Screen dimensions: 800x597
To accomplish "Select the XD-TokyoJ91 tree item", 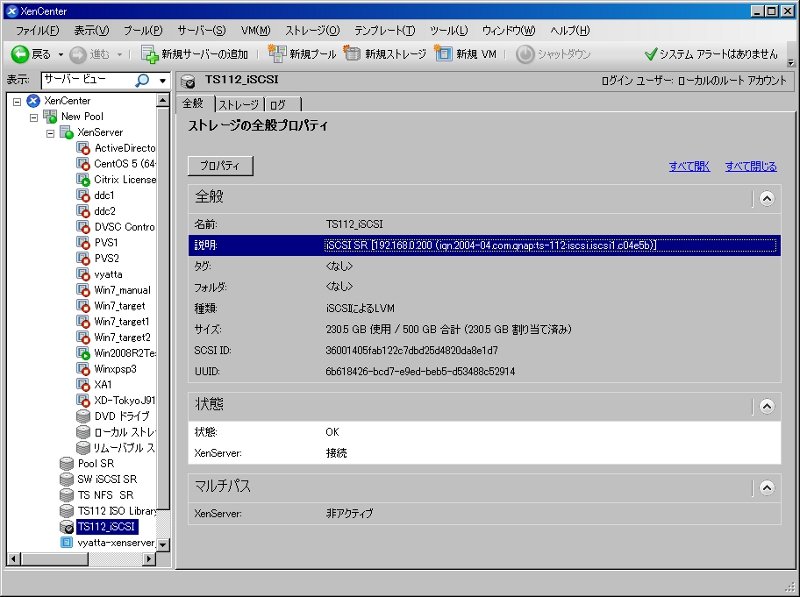I will click(x=124, y=401).
